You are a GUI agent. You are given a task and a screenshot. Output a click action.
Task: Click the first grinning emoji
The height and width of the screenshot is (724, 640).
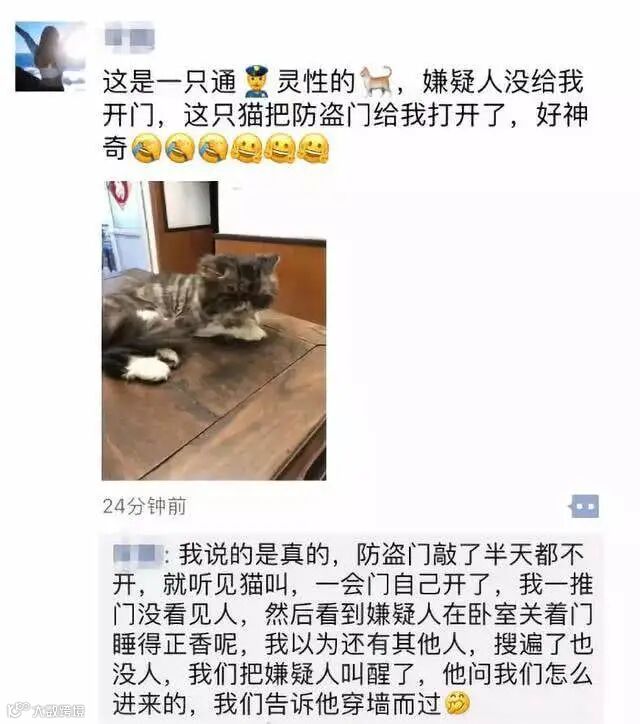pos(247,149)
